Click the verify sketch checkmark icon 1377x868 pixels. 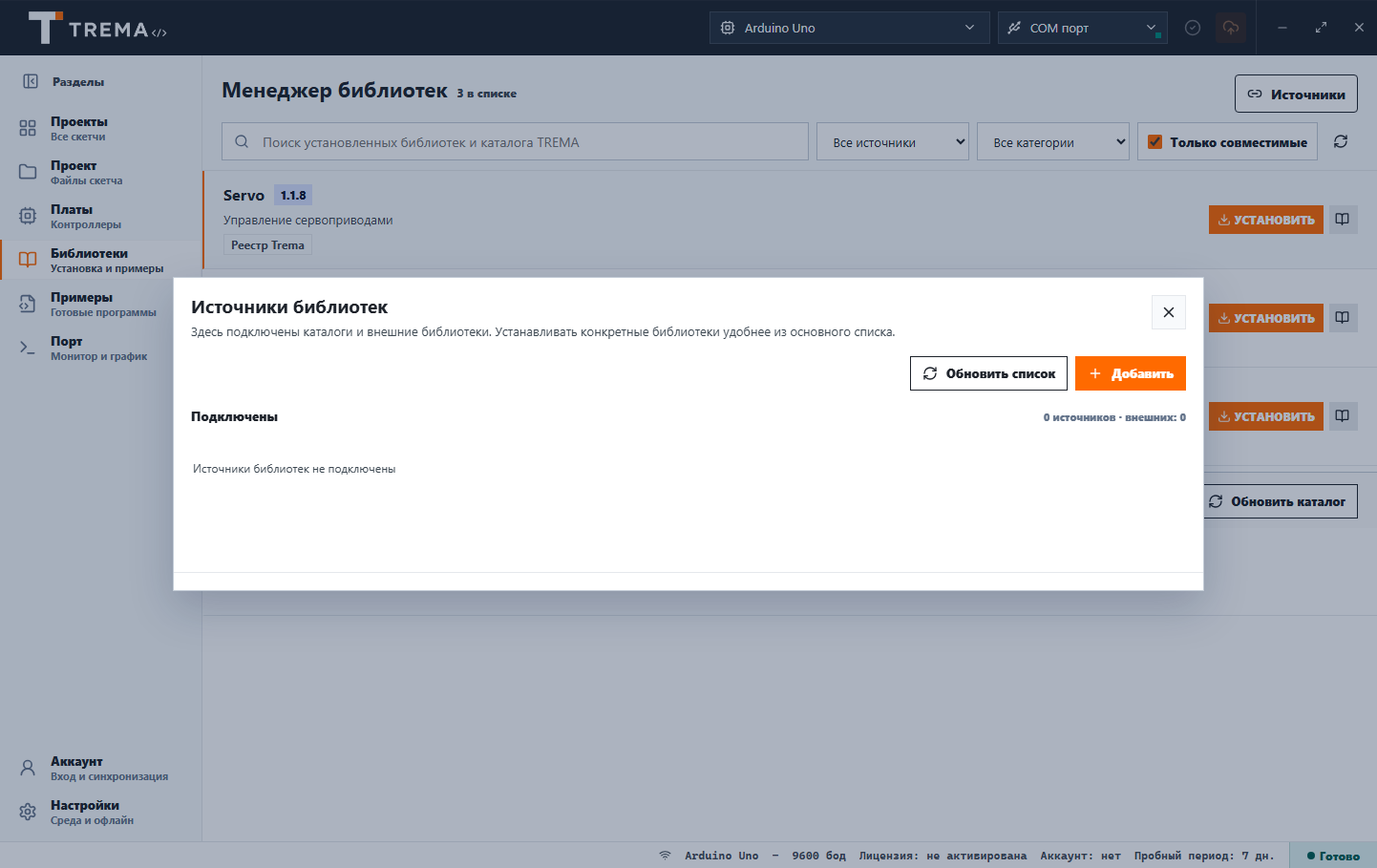point(1193,28)
